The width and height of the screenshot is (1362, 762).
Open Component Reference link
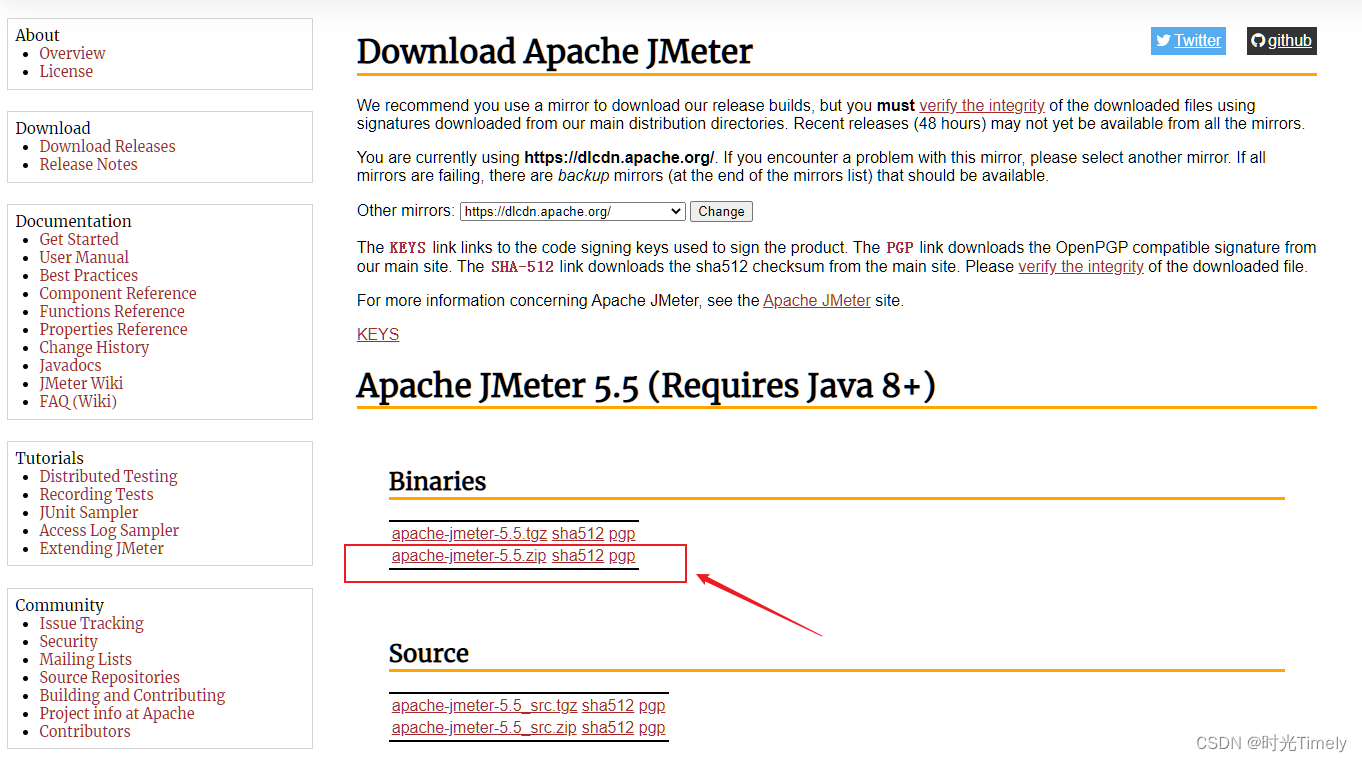pos(118,293)
